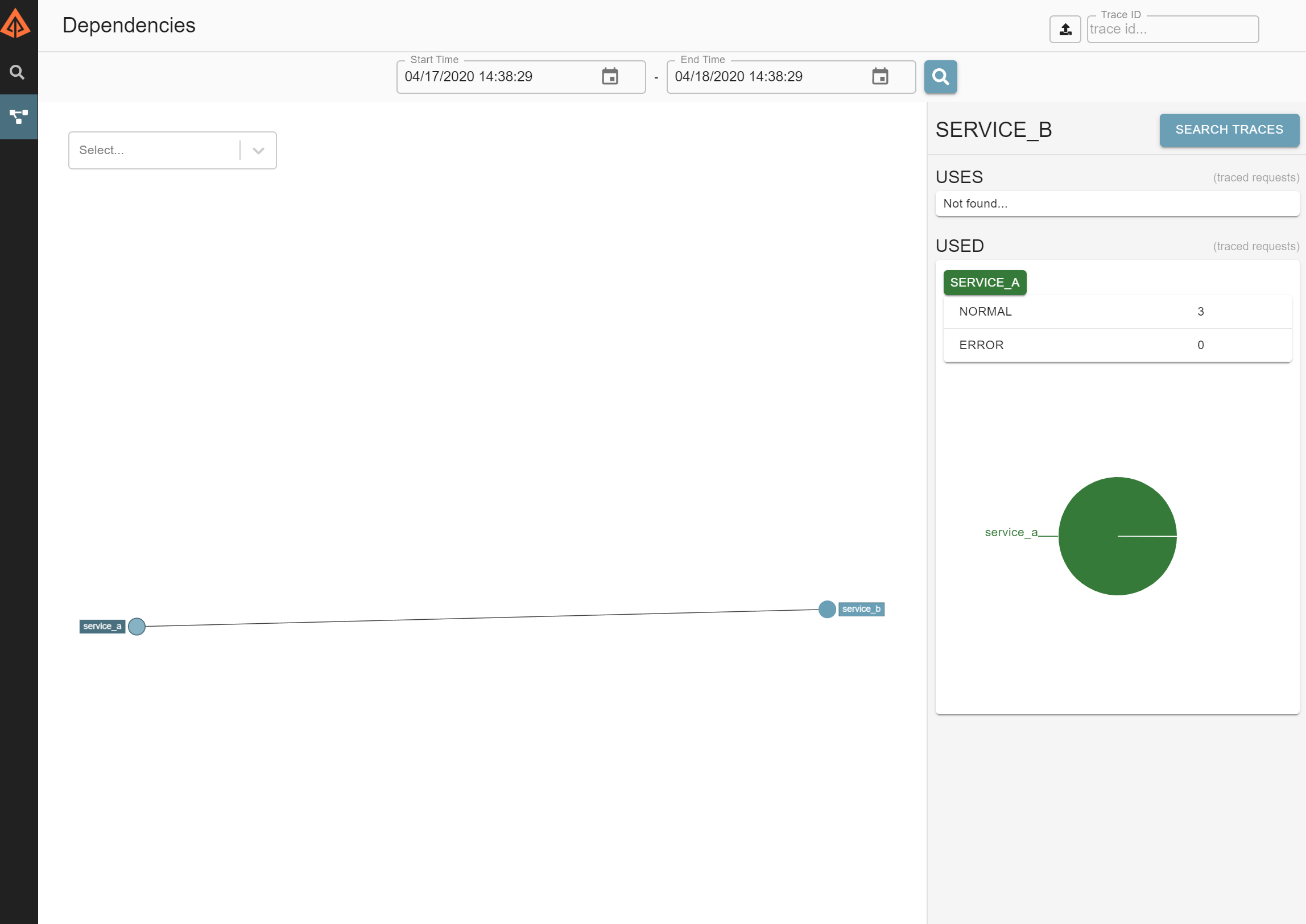Image resolution: width=1306 pixels, height=924 pixels.
Task: Click the service_b graph node circle
Action: [826, 610]
